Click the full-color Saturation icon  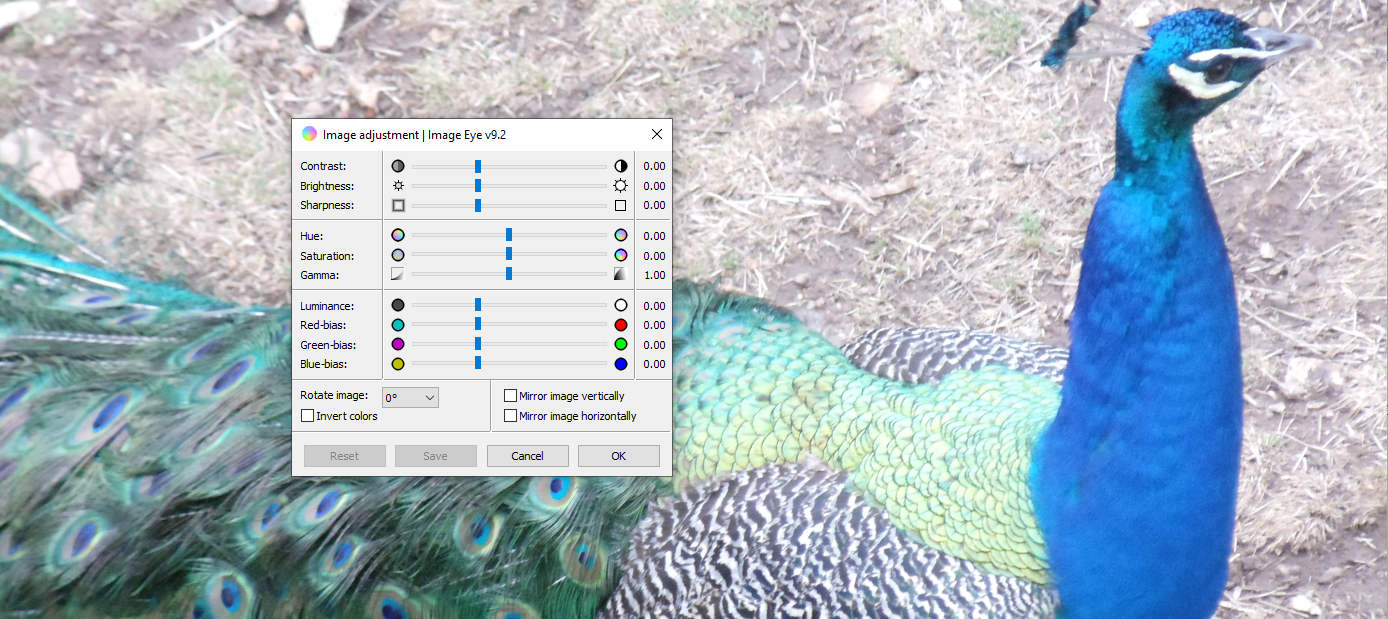pos(621,256)
